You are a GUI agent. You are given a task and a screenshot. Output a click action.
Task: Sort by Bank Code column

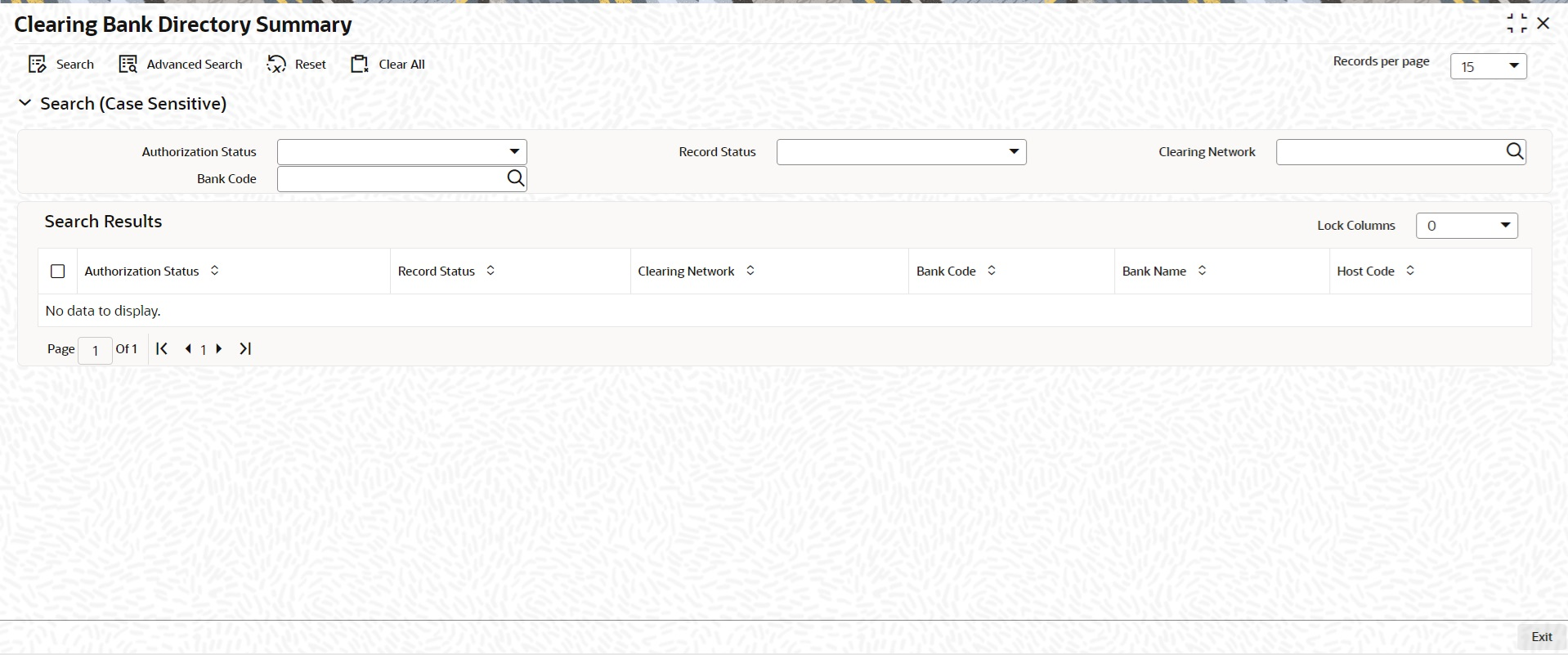(x=992, y=271)
